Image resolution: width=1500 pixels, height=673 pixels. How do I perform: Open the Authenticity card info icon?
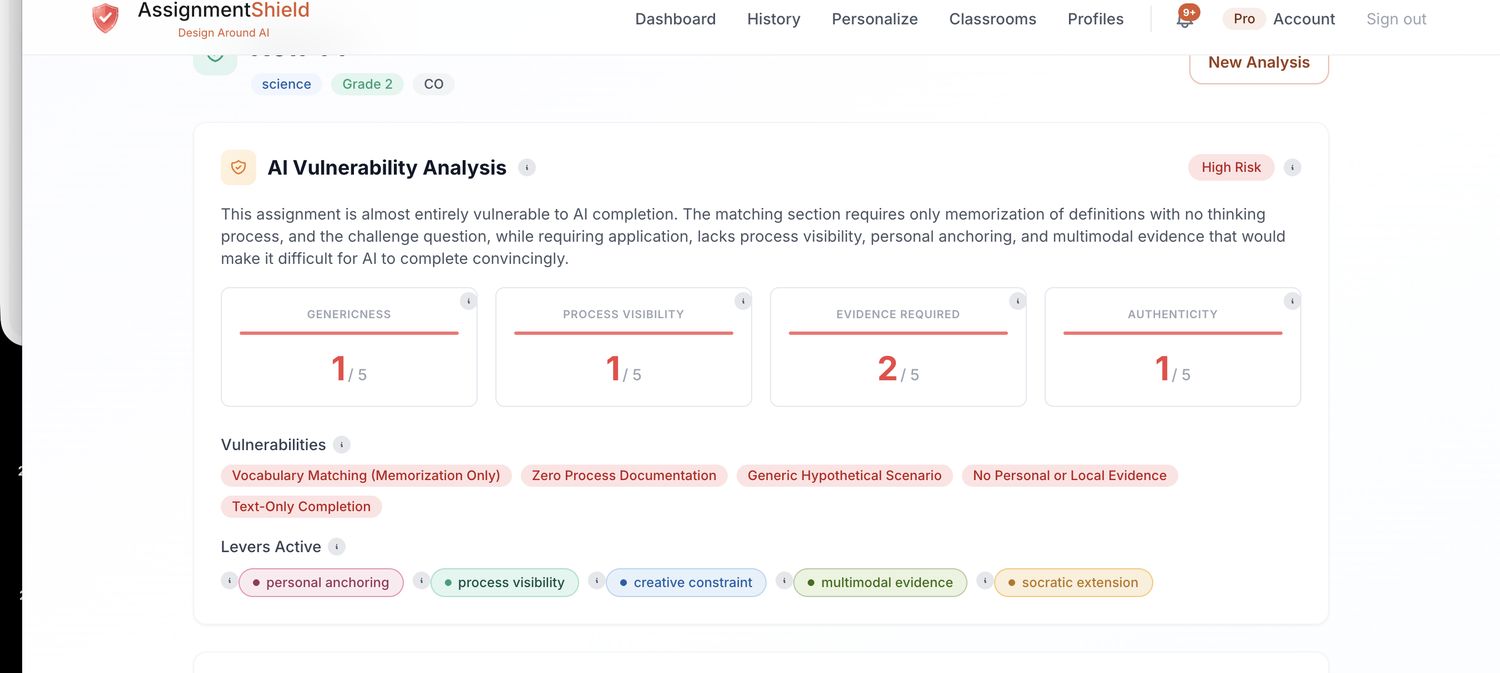pos(1292,301)
